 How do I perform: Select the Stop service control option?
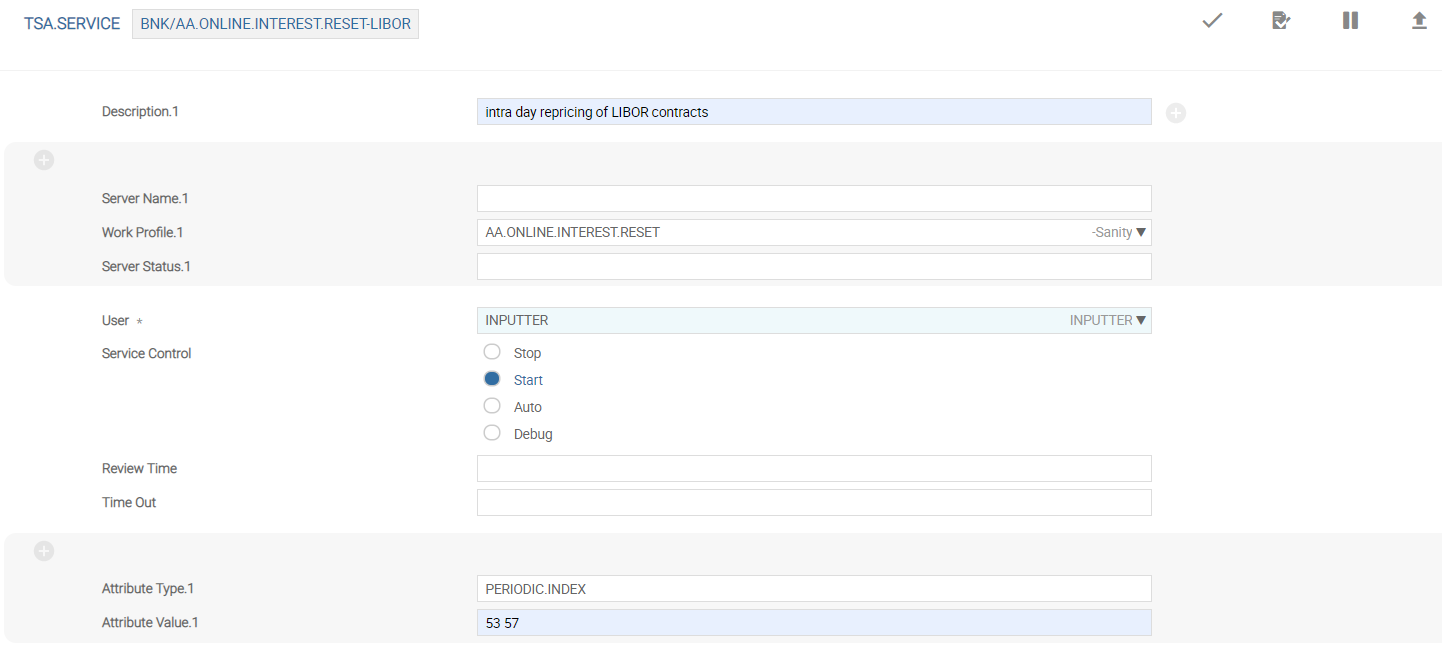[x=492, y=352]
